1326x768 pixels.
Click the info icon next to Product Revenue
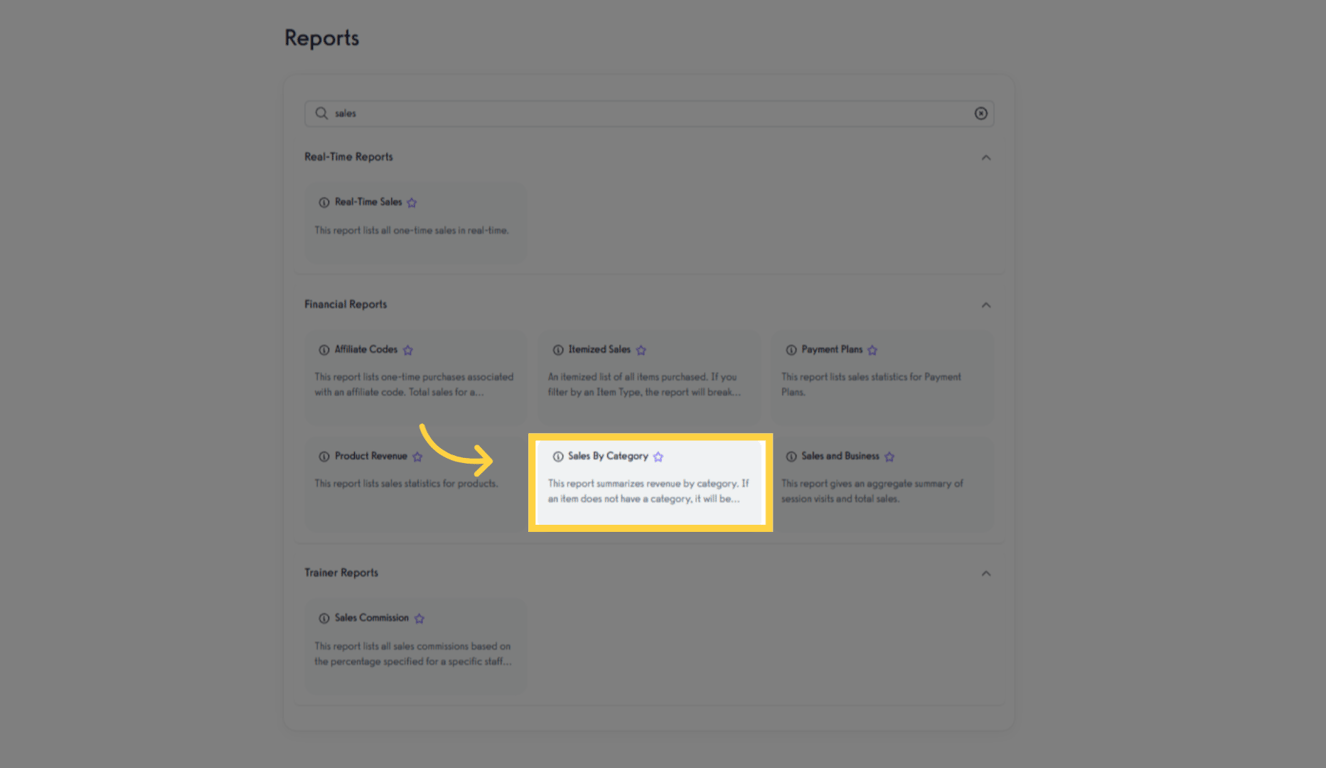pos(324,456)
